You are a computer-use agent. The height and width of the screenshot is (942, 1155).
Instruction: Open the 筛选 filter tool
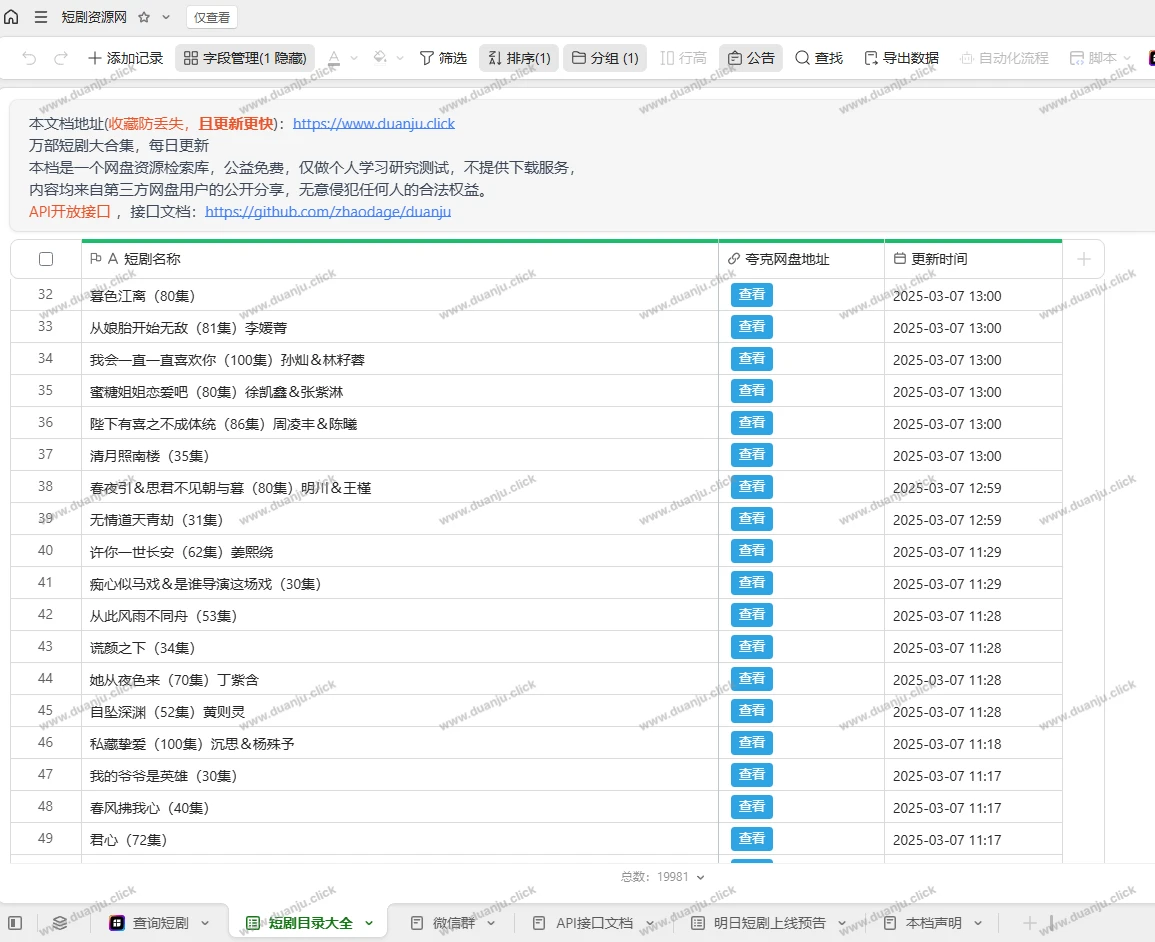tap(443, 58)
